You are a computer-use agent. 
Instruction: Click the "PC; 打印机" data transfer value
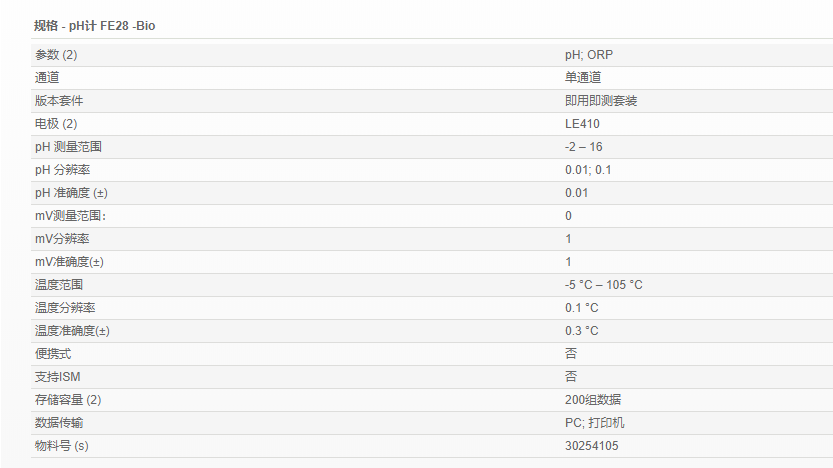coord(595,423)
